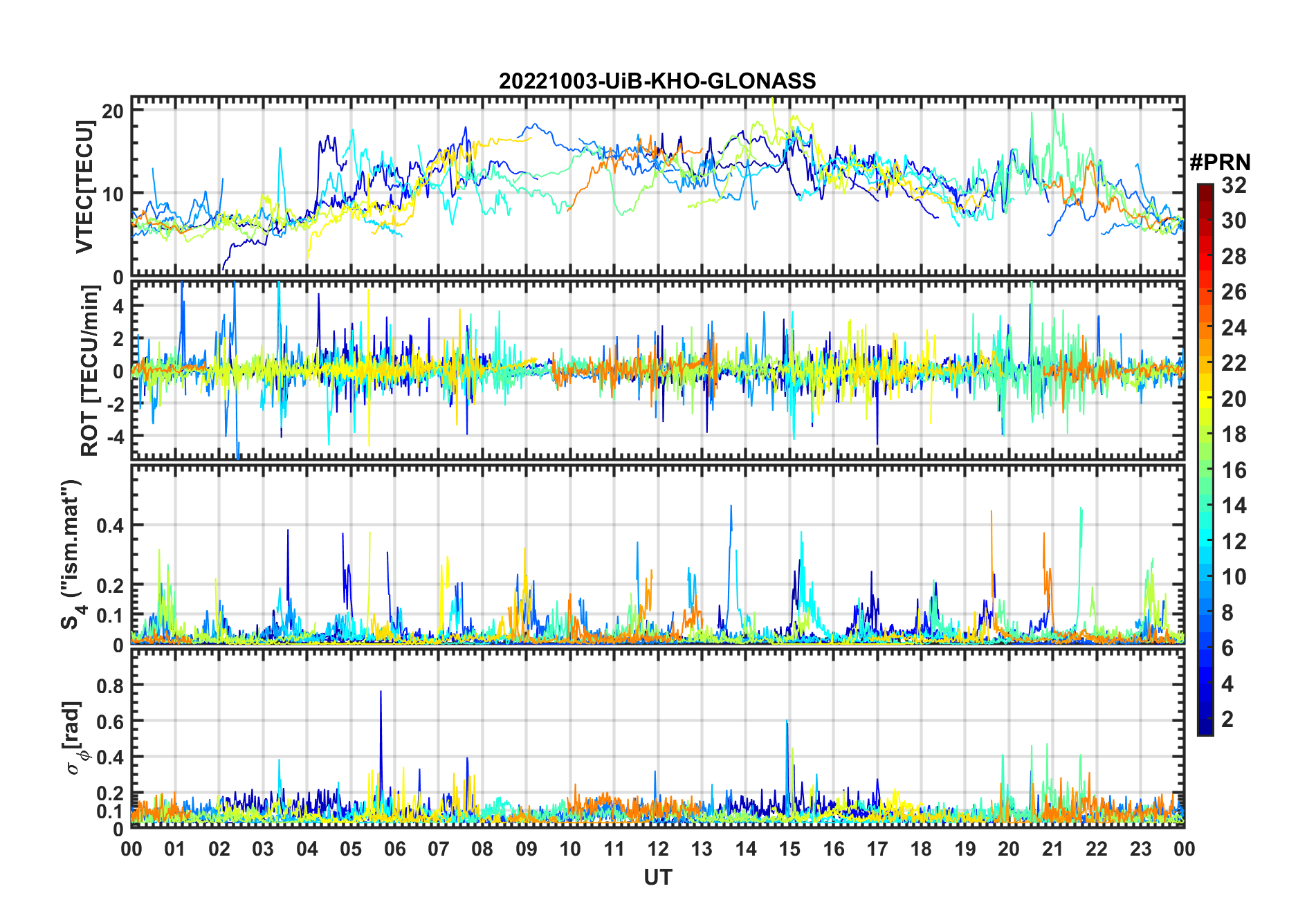Select x-axis hour tick label 03
This screenshot has width=1316, height=920.
[263, 849]
